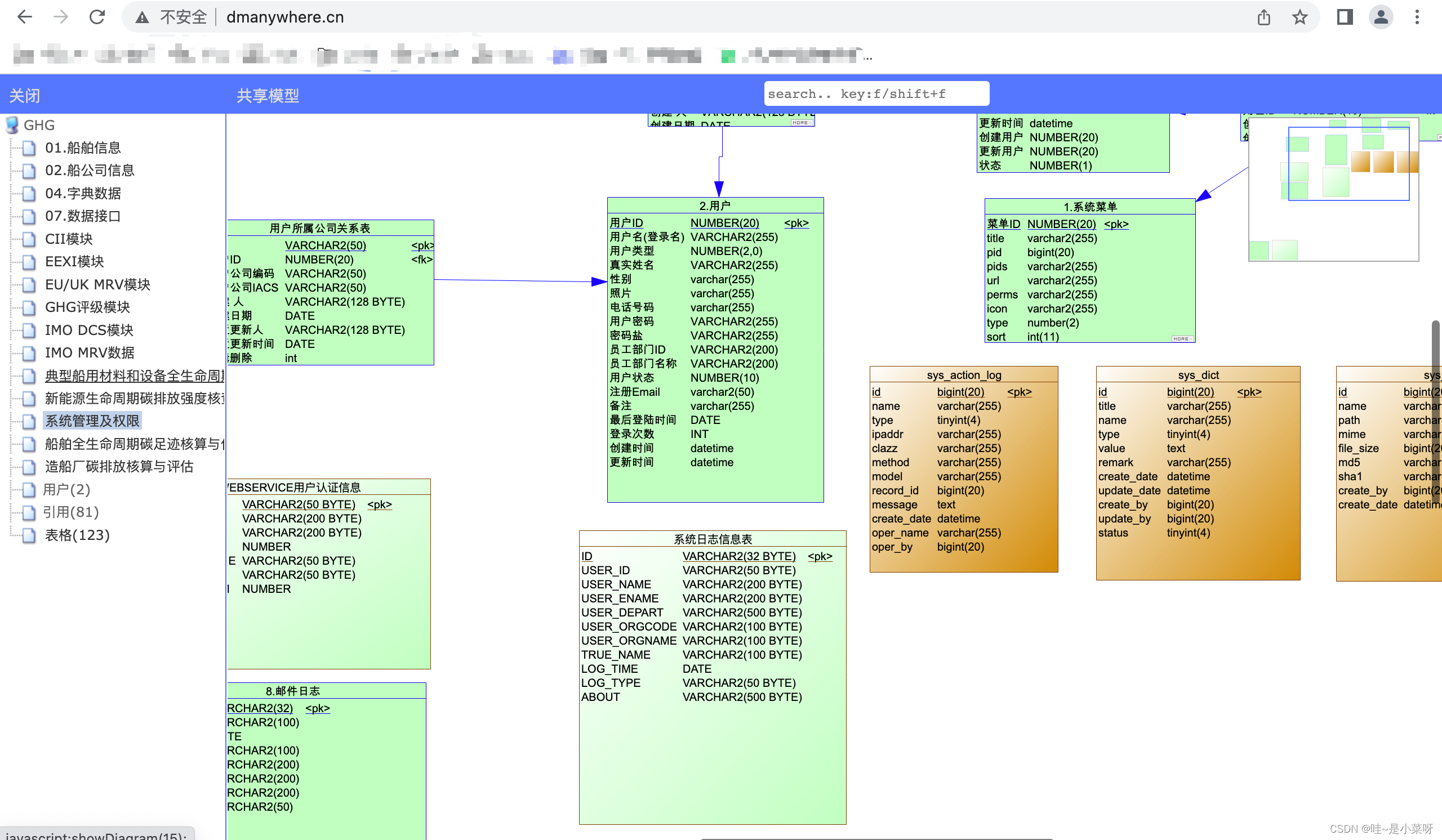Click page icon beside IMO MRV数据
1442x840 pixels.
(29, 354)
